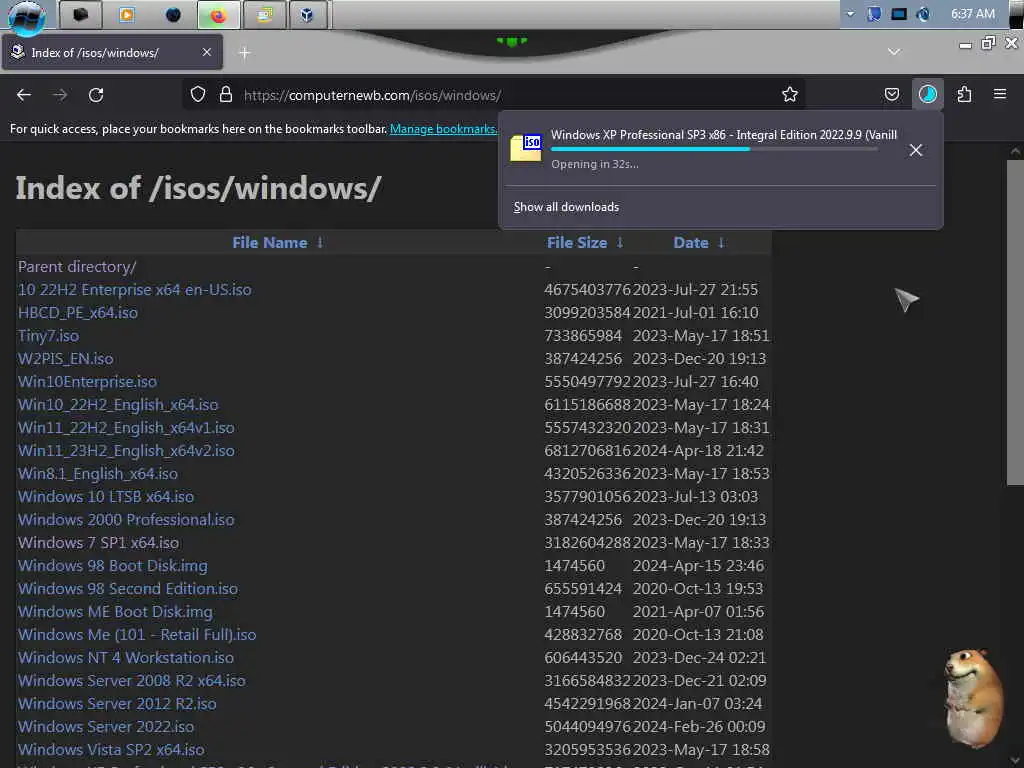Download Tiny7.iso
This screenshot has height=768, width=1024.
48,336
